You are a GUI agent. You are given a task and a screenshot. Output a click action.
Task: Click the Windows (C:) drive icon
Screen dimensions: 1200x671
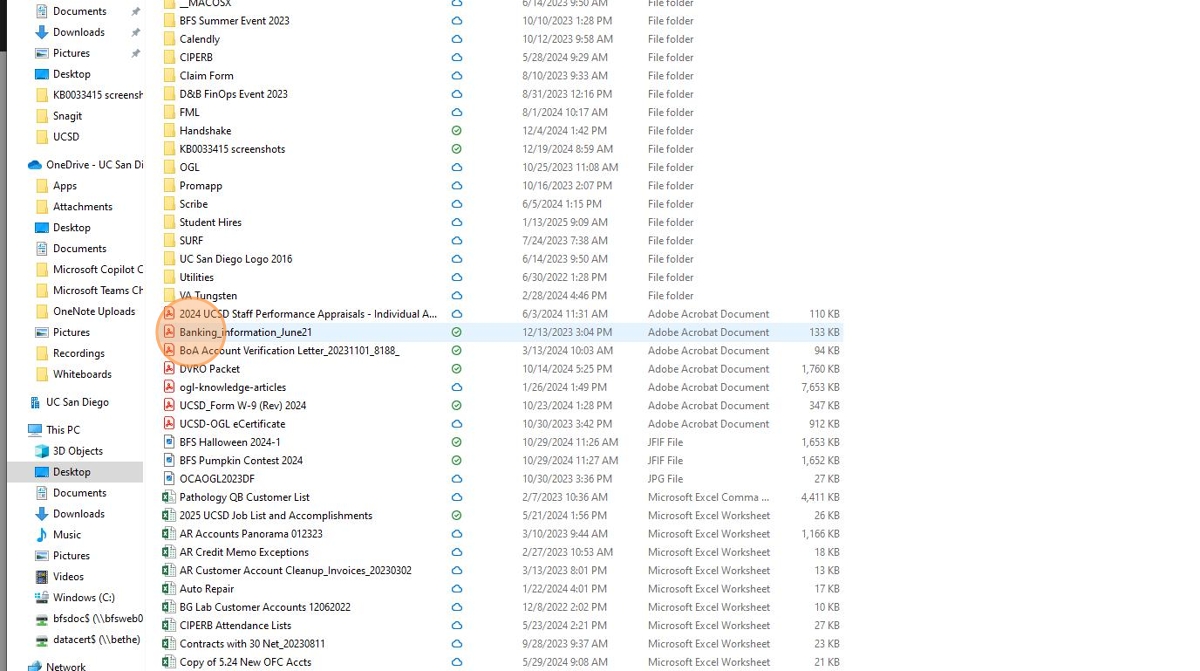point(42,598)
